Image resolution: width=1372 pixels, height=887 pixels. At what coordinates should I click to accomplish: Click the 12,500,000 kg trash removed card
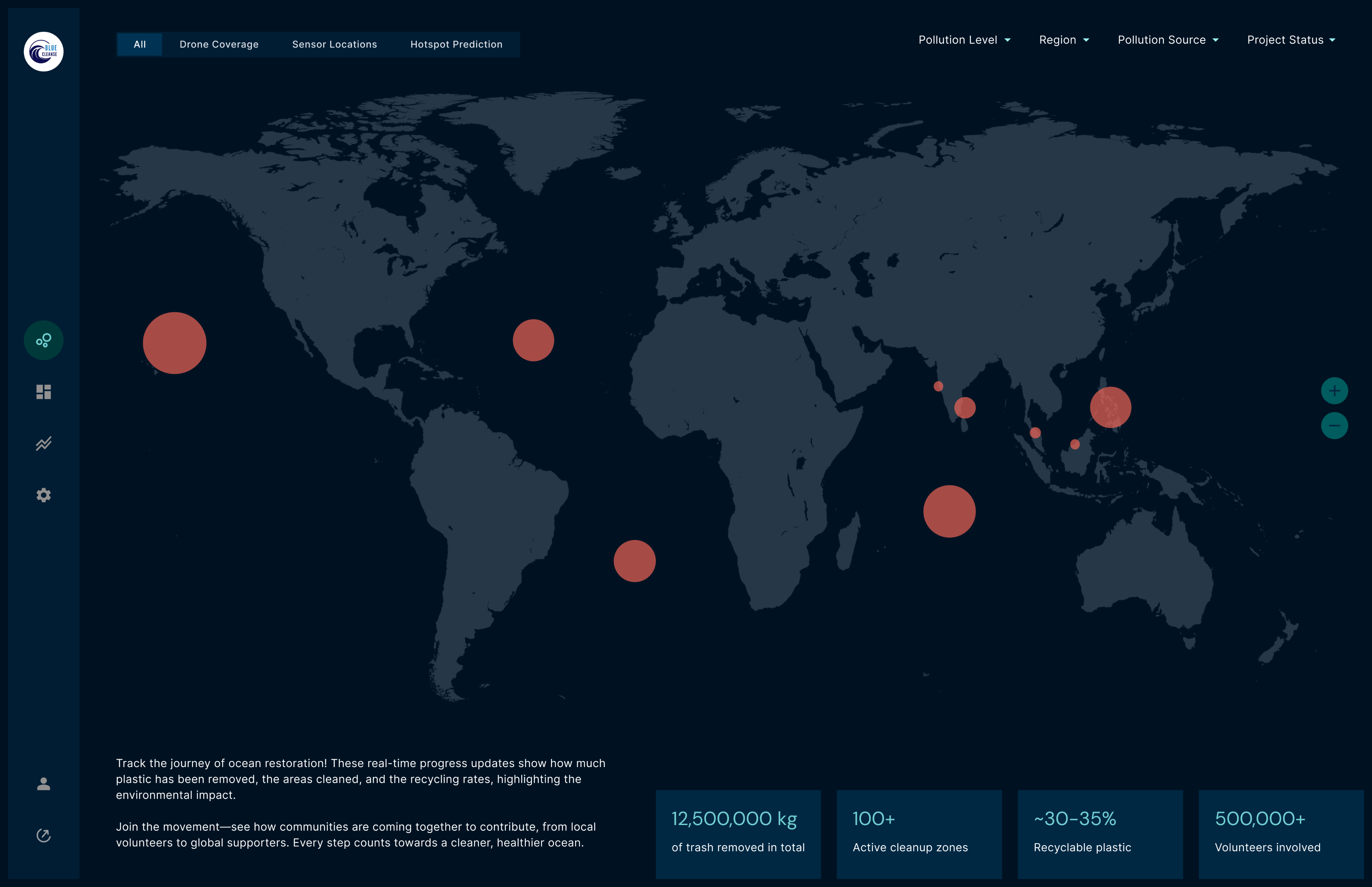click(x=738, y=833)
